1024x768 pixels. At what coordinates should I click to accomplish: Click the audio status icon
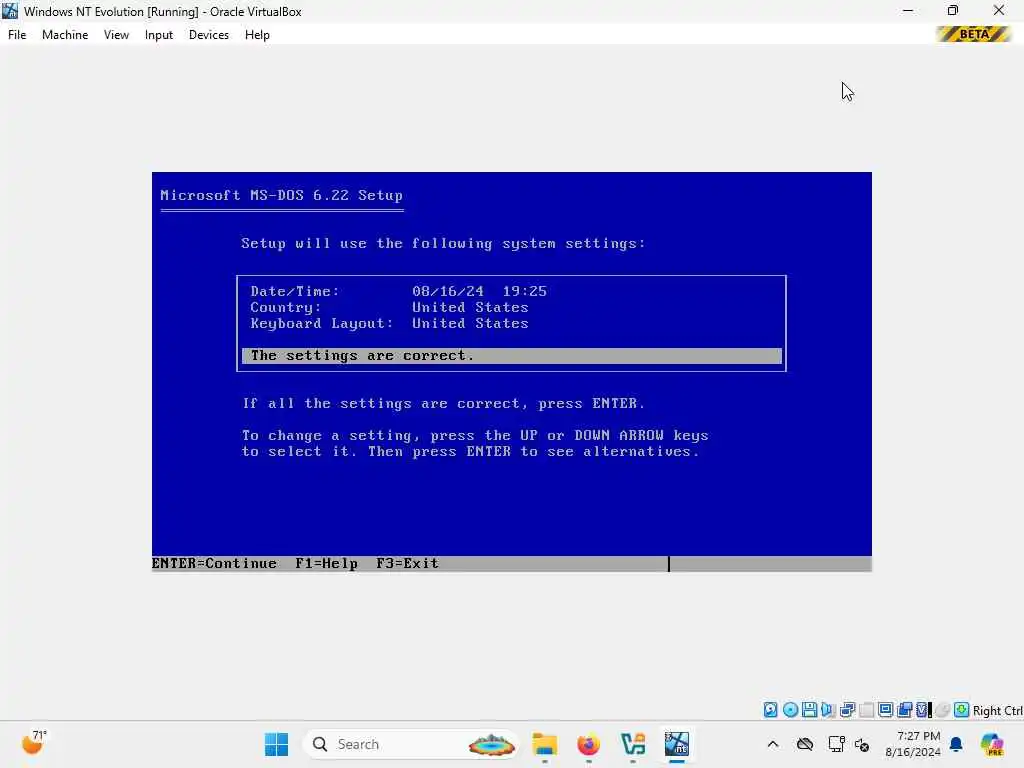(x=828, y=710)
